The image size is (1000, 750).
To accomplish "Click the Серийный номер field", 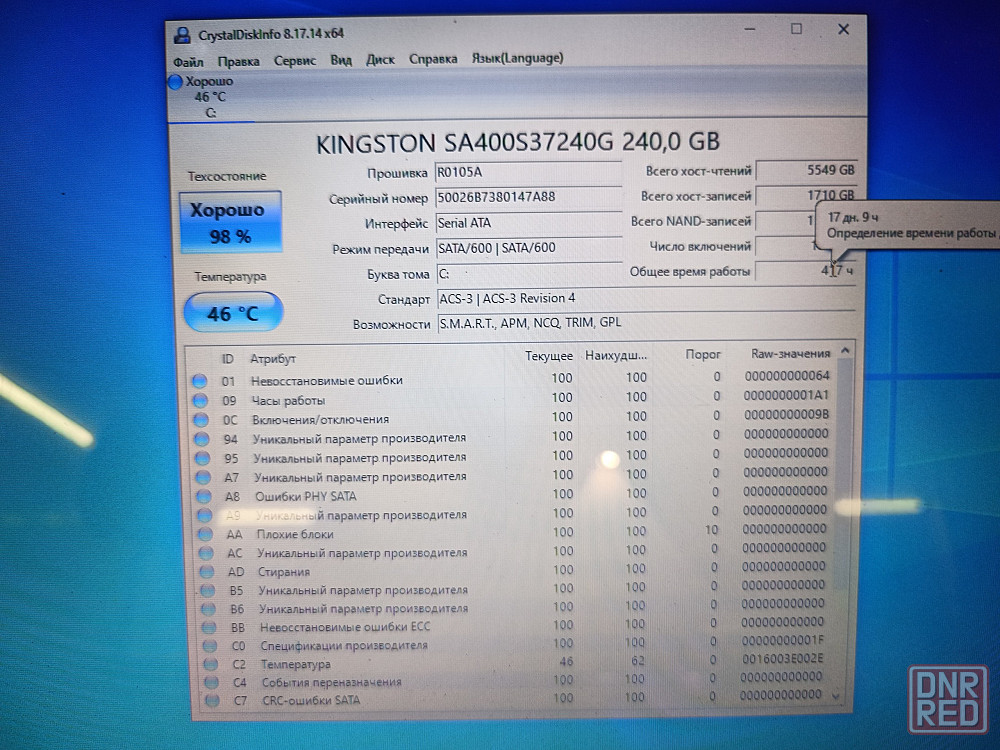I will tap(527, 198).
